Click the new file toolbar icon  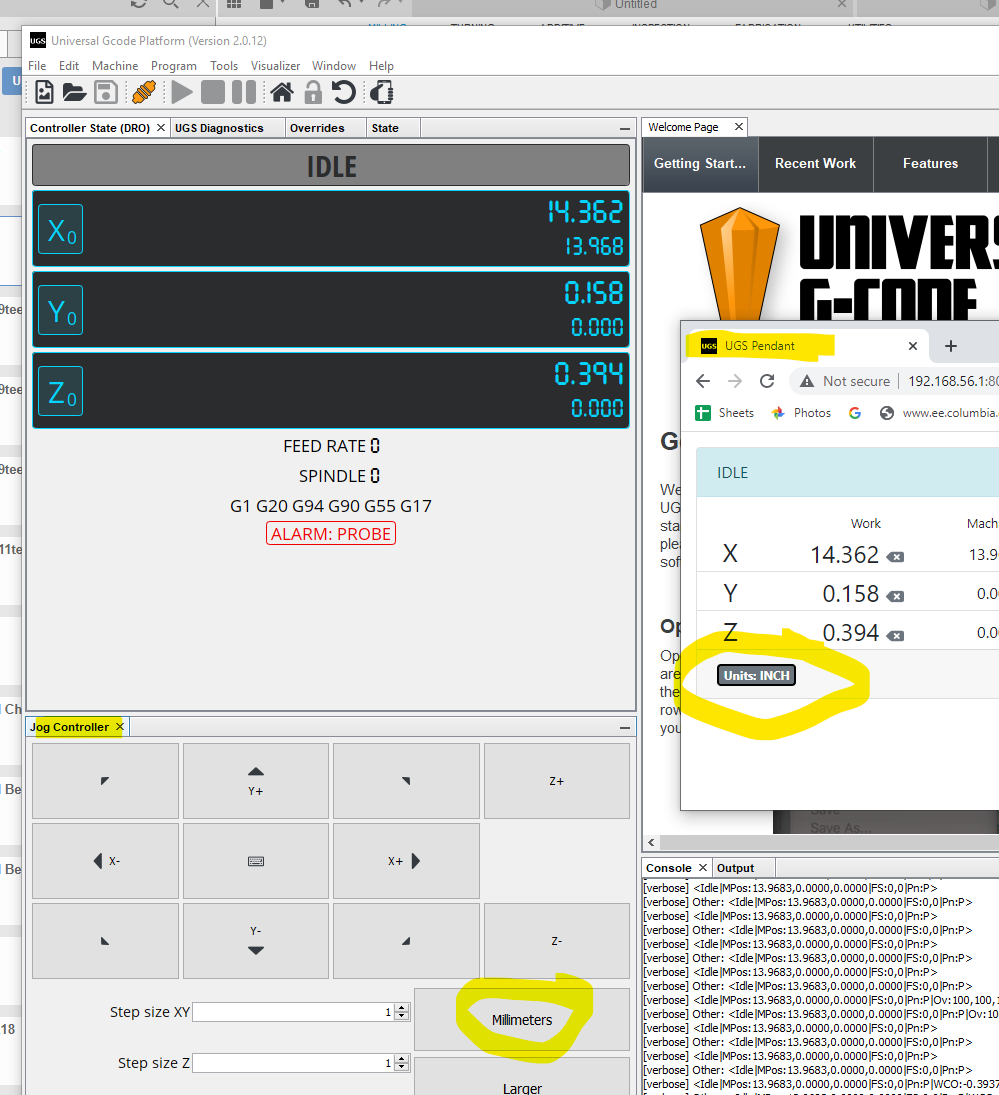(x=44, y=92)
